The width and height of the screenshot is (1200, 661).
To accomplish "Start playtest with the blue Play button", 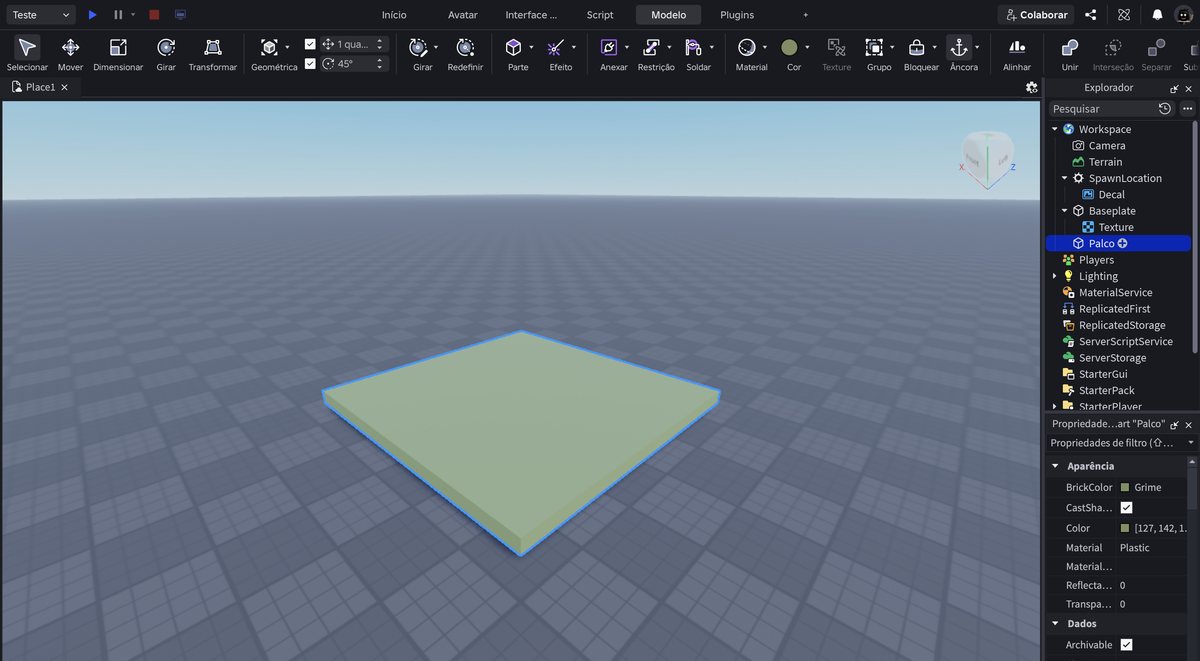I will pyautogui.click(x=92, y=15).
